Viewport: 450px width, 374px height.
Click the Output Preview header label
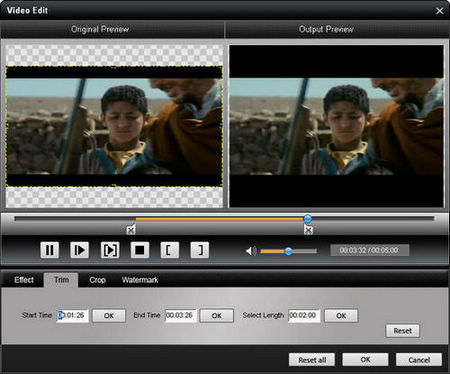coord(326,29)
